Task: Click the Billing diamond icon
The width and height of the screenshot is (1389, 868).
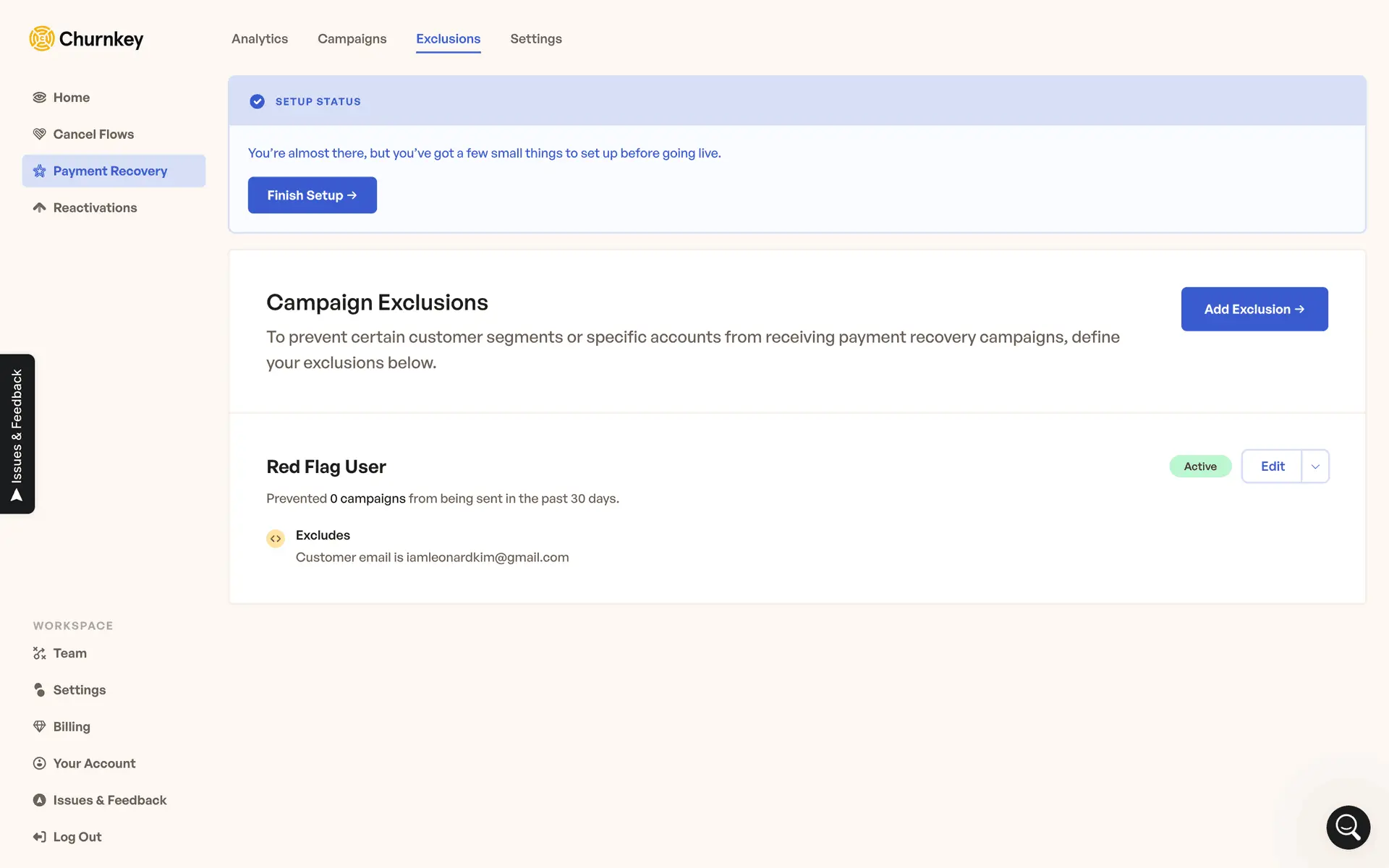Action: pos(40,727)
